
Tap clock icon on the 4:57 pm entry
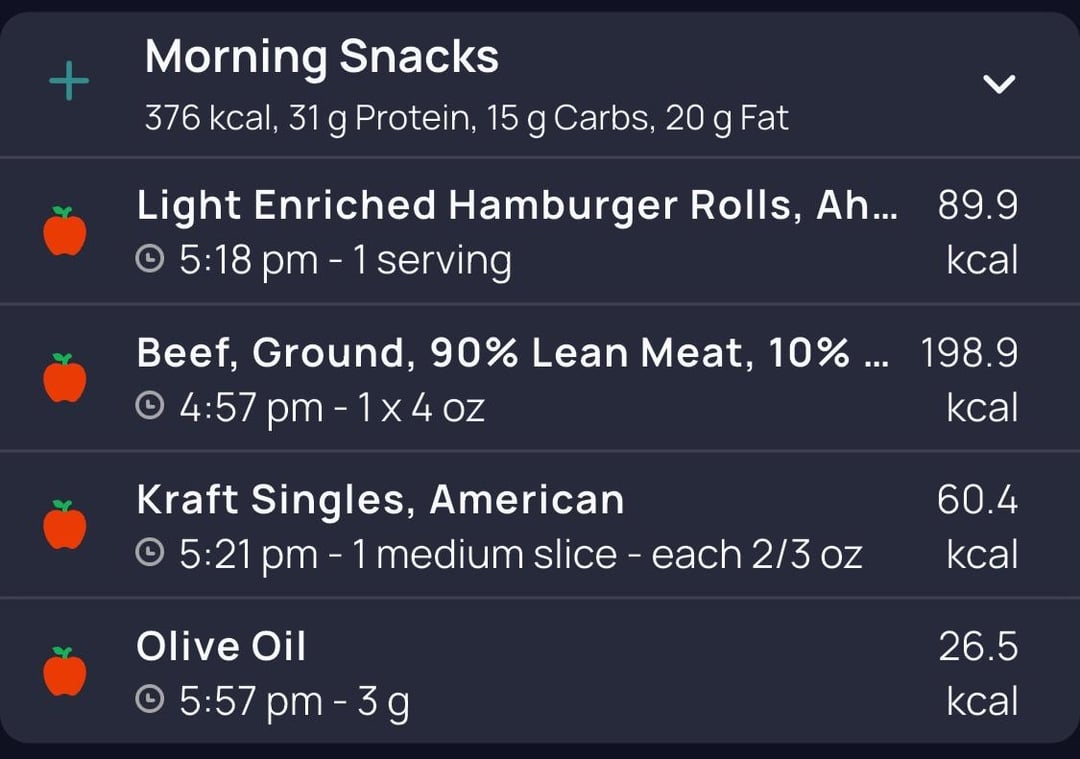[x=150, y=406]
